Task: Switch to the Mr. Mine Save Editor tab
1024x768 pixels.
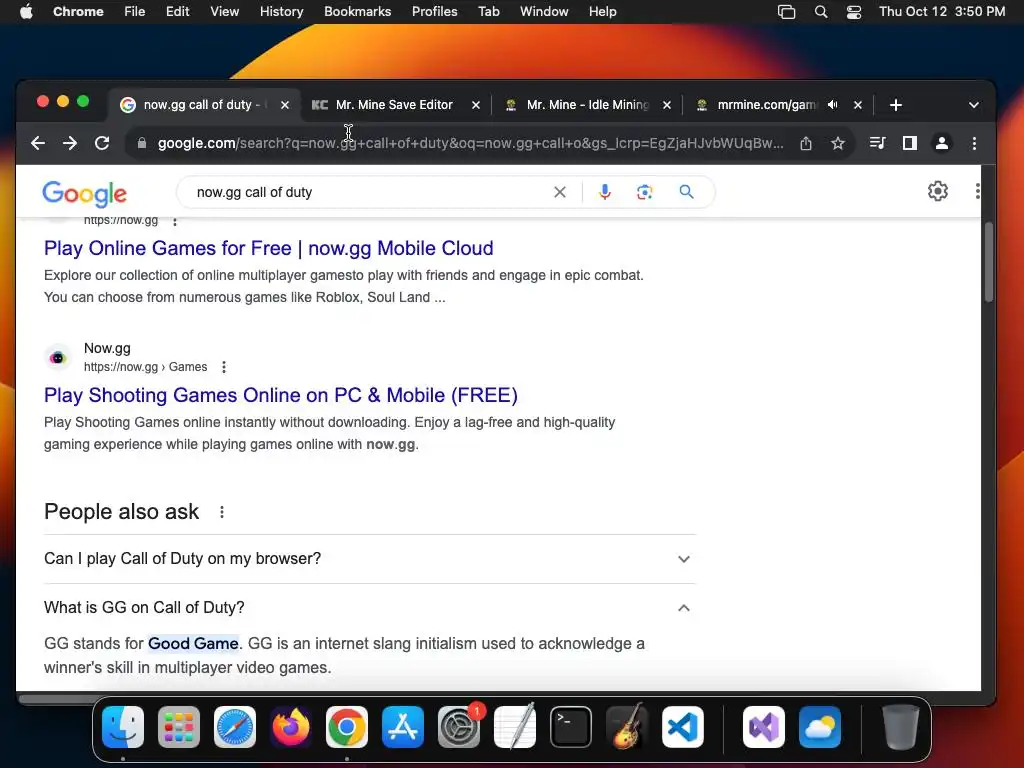Action: pos(394,104)
